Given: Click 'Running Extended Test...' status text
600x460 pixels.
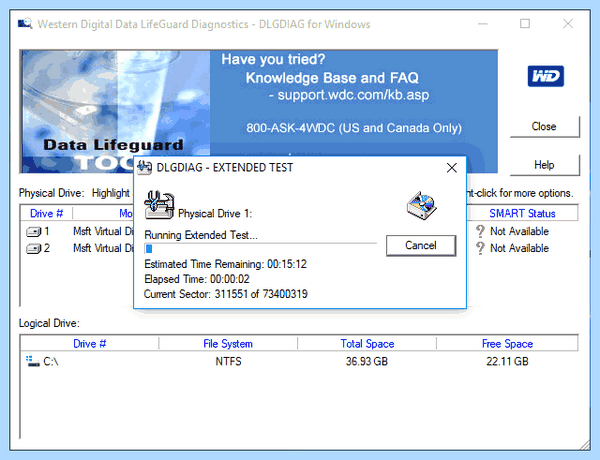Looking at the screenshot, I should tap(201, 235).
